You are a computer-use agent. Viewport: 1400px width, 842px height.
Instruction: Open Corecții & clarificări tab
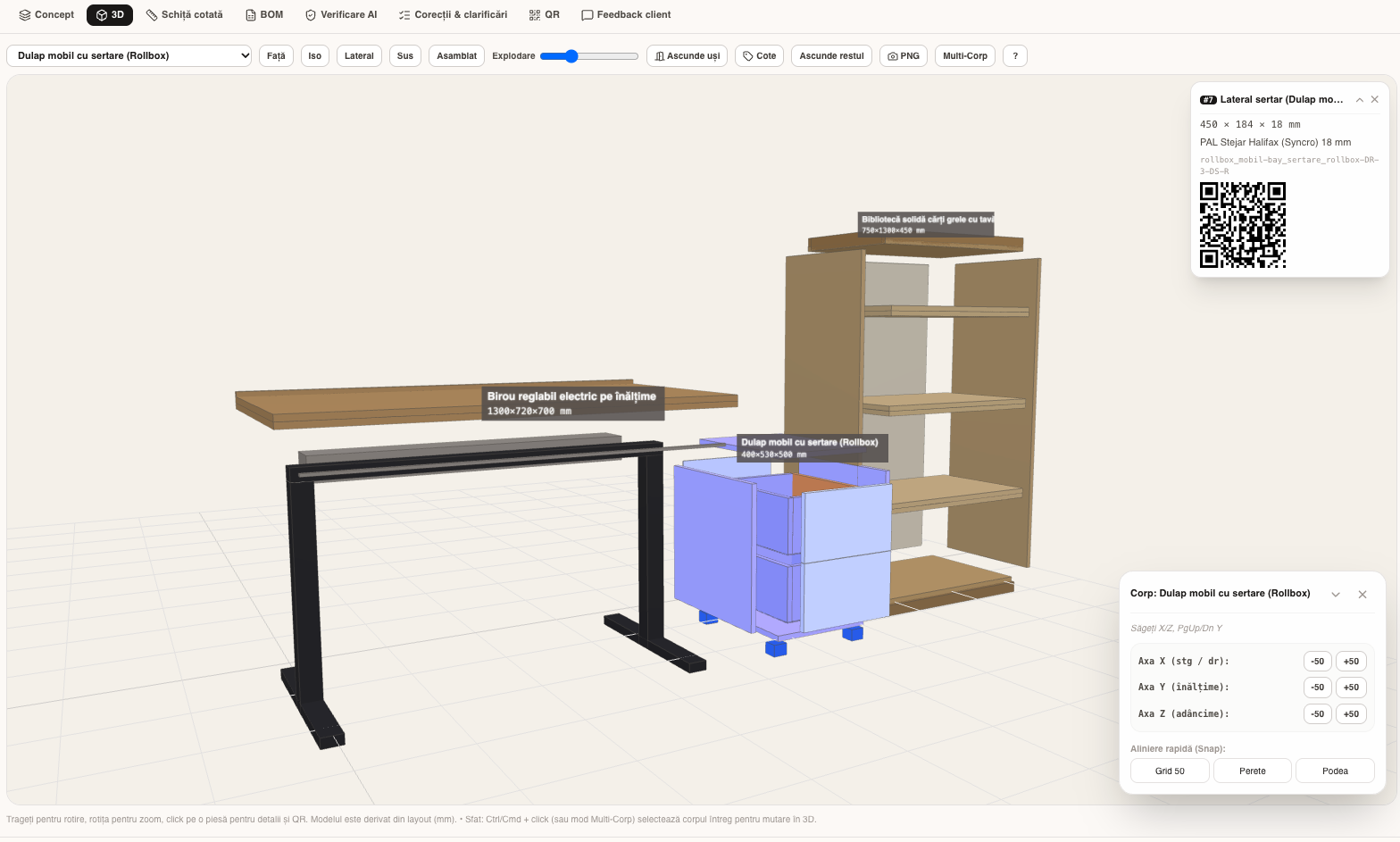(453, 15)
